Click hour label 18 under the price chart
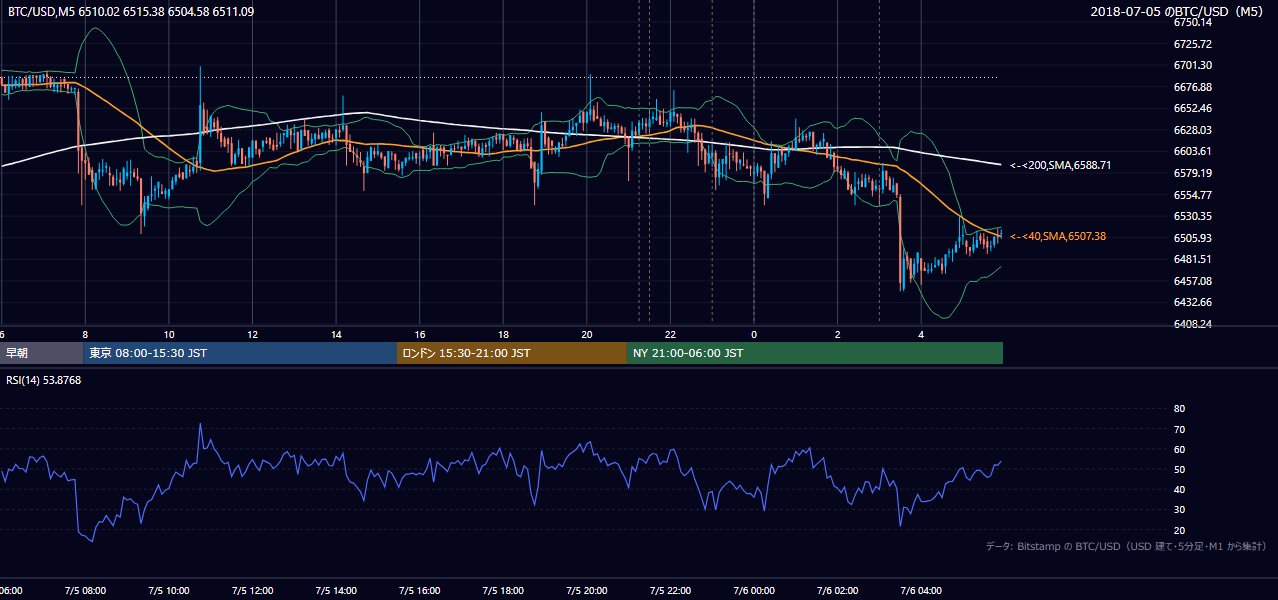This screenshot has width=1278, height=600. click(504, 334)
